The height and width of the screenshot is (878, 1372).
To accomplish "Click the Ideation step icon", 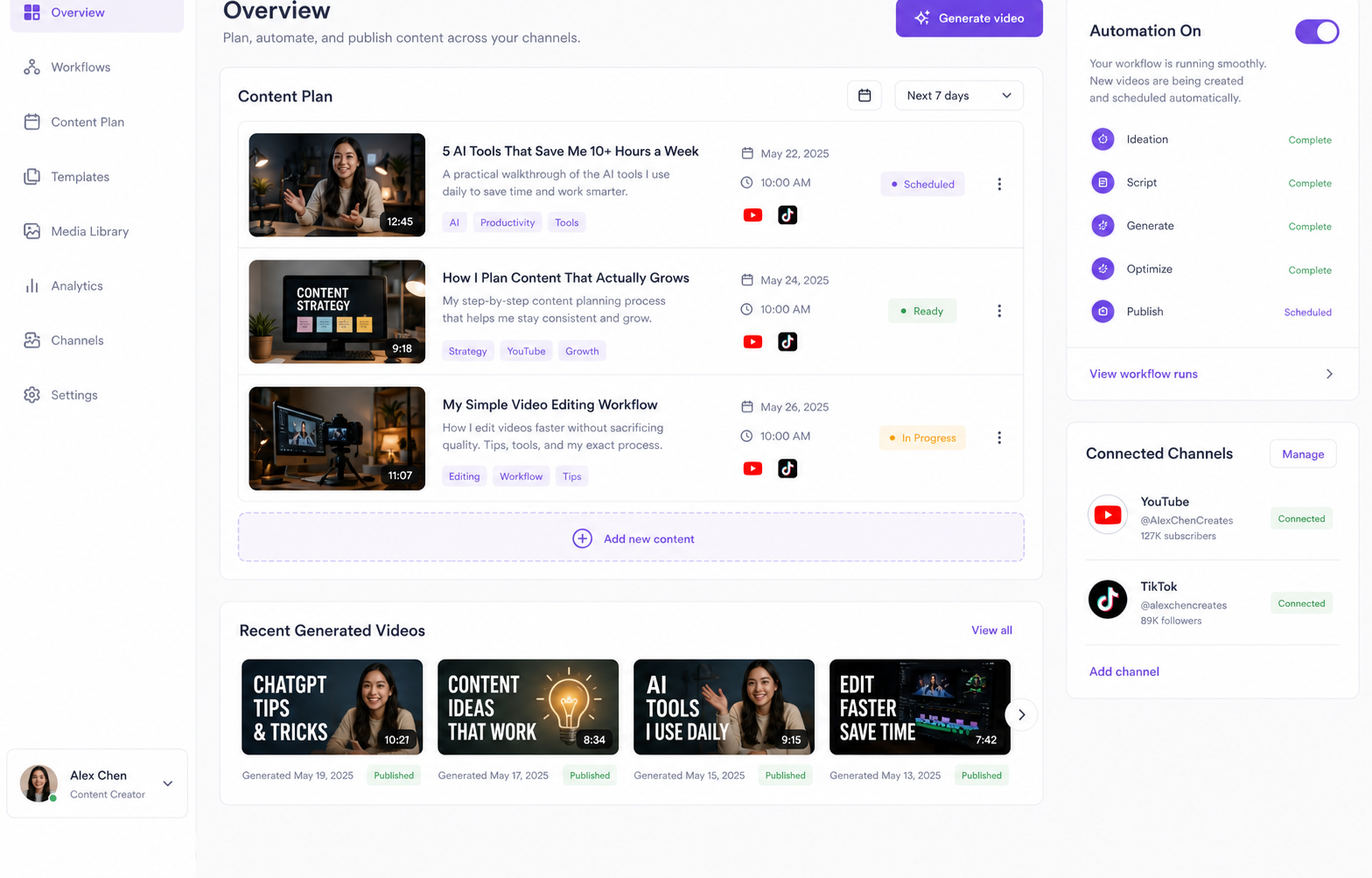I will tap(1102, 139).
